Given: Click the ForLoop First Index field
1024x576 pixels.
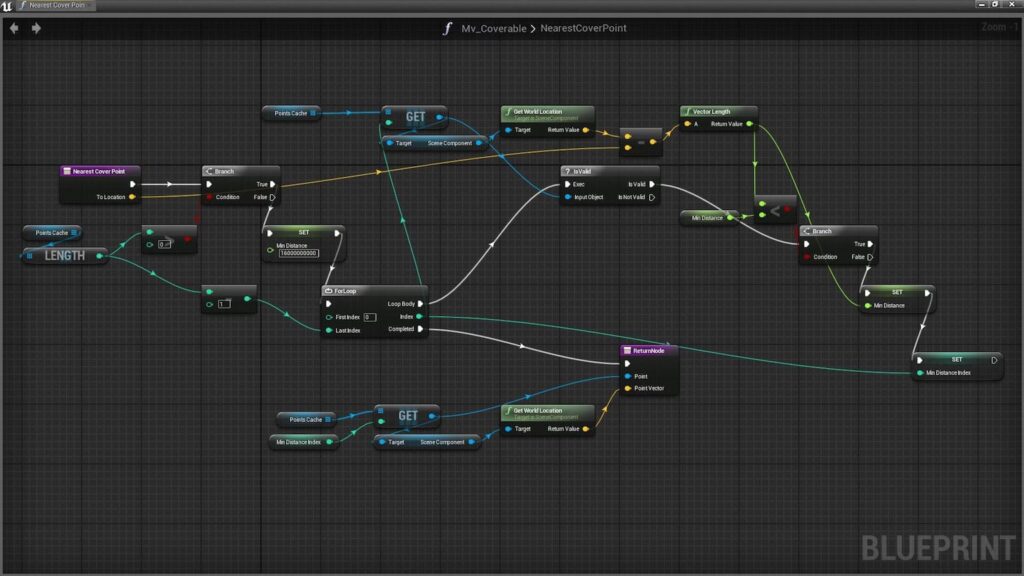Looking at the screenshot, I should tap(370, 317).
